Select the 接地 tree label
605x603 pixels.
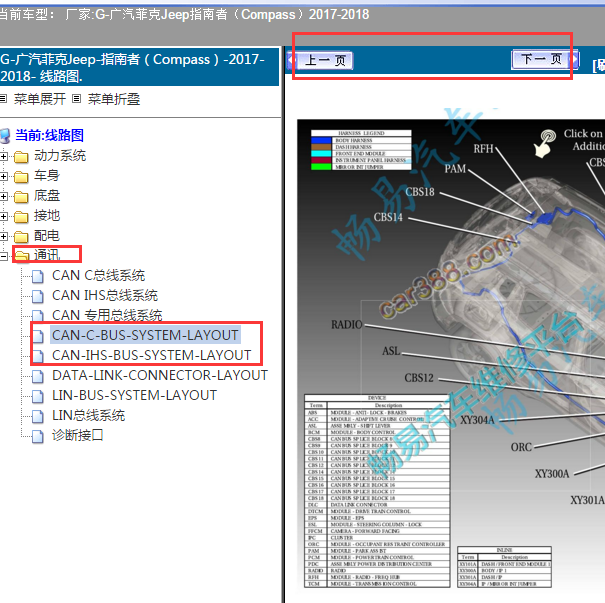coord(47,216)
